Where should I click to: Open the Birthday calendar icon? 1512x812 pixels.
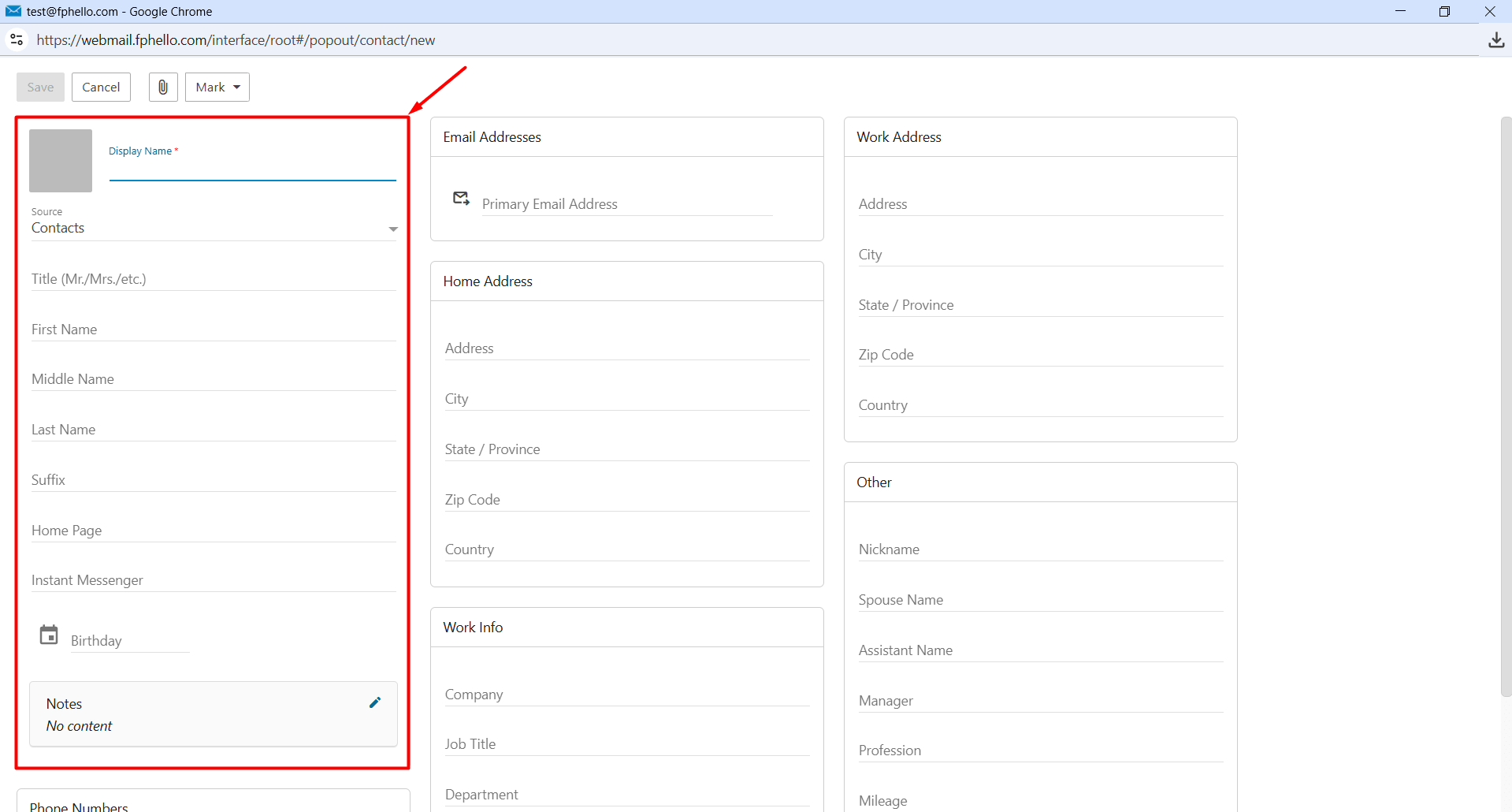[49, 635]
